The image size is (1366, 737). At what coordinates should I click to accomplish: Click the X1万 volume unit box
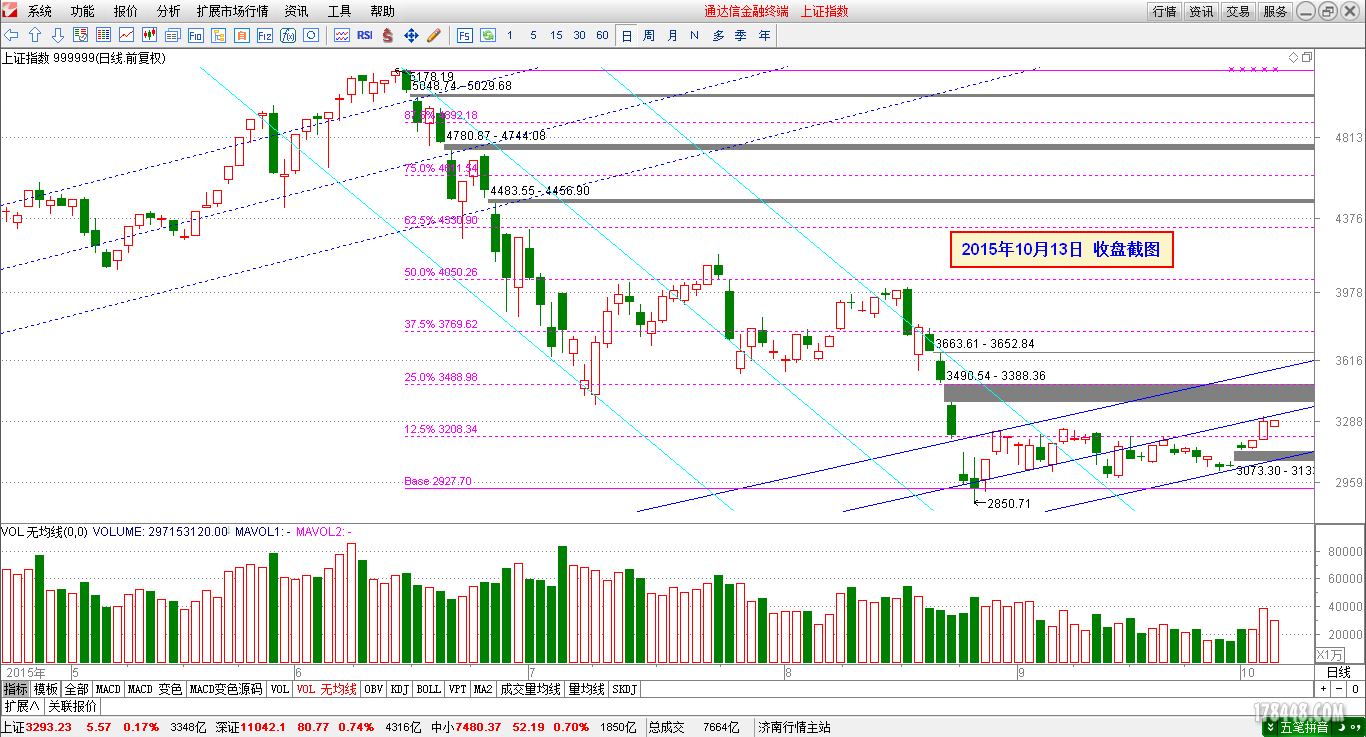[x=1329, y=654]
